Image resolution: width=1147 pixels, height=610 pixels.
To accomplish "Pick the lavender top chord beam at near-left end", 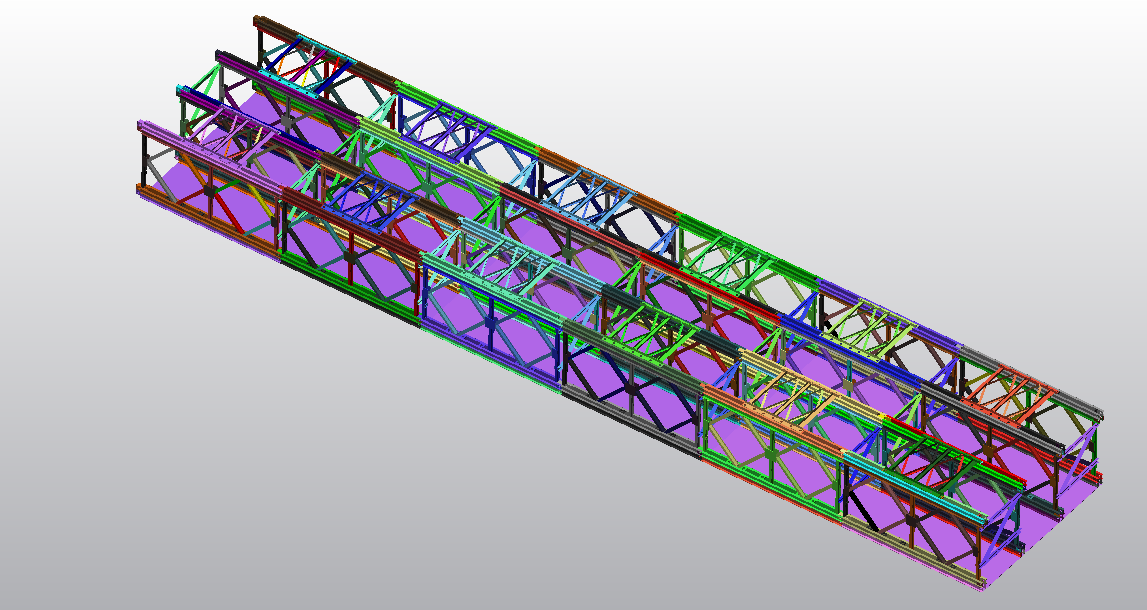I will coord(211,159).
